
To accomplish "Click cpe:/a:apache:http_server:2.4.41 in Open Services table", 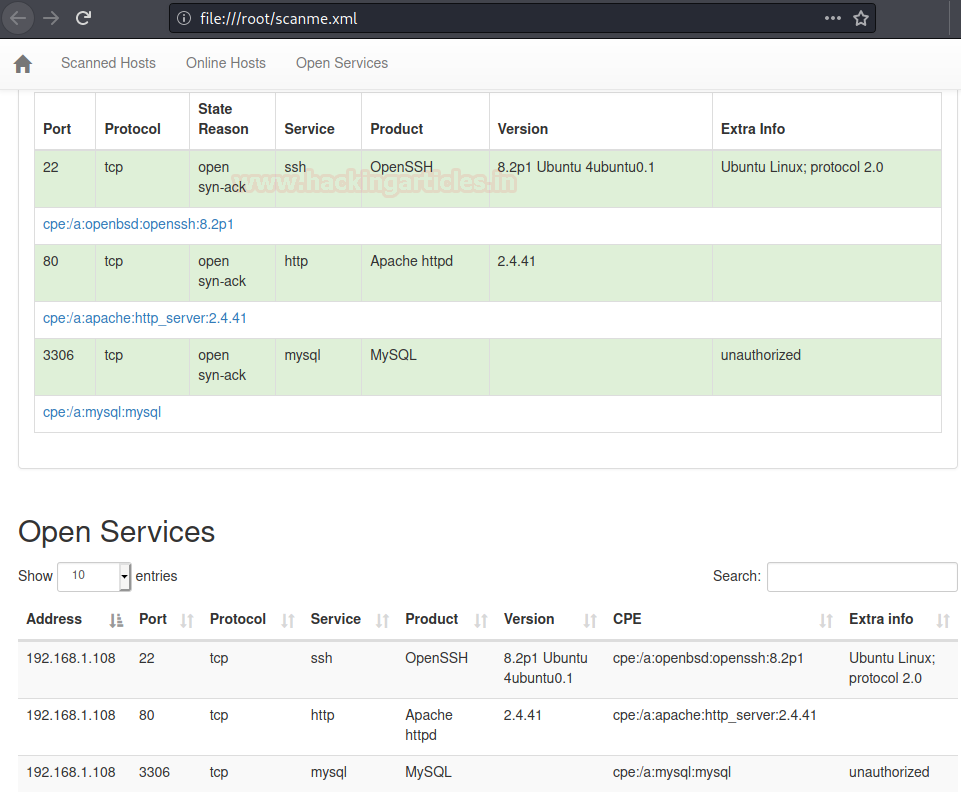I will click(715, 716).
